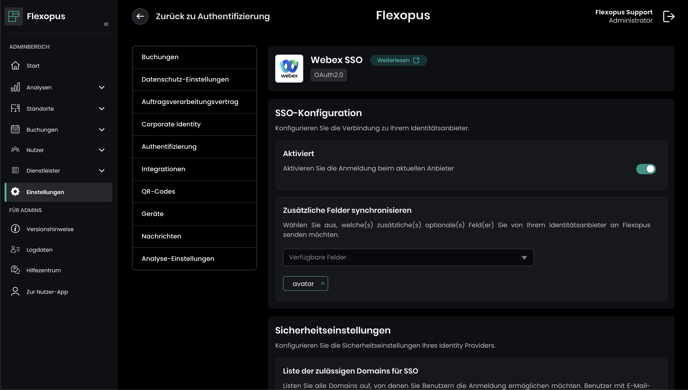The height and width of the screenshot is (390, 688).
Task: Click Zurück zu Authentifizierung text
Action: (x=213, y=16)
